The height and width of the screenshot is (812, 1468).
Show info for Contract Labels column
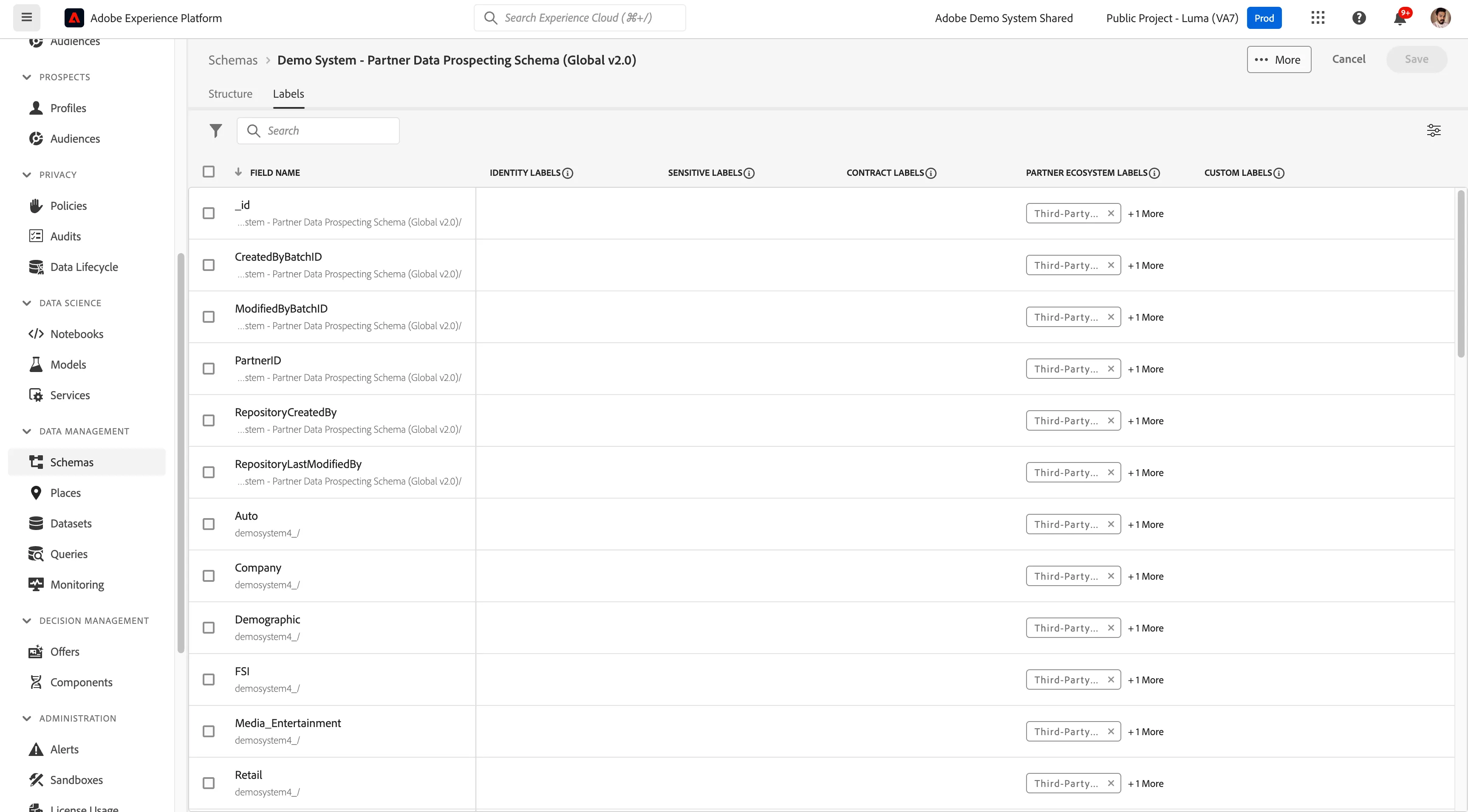coord(931,173)
